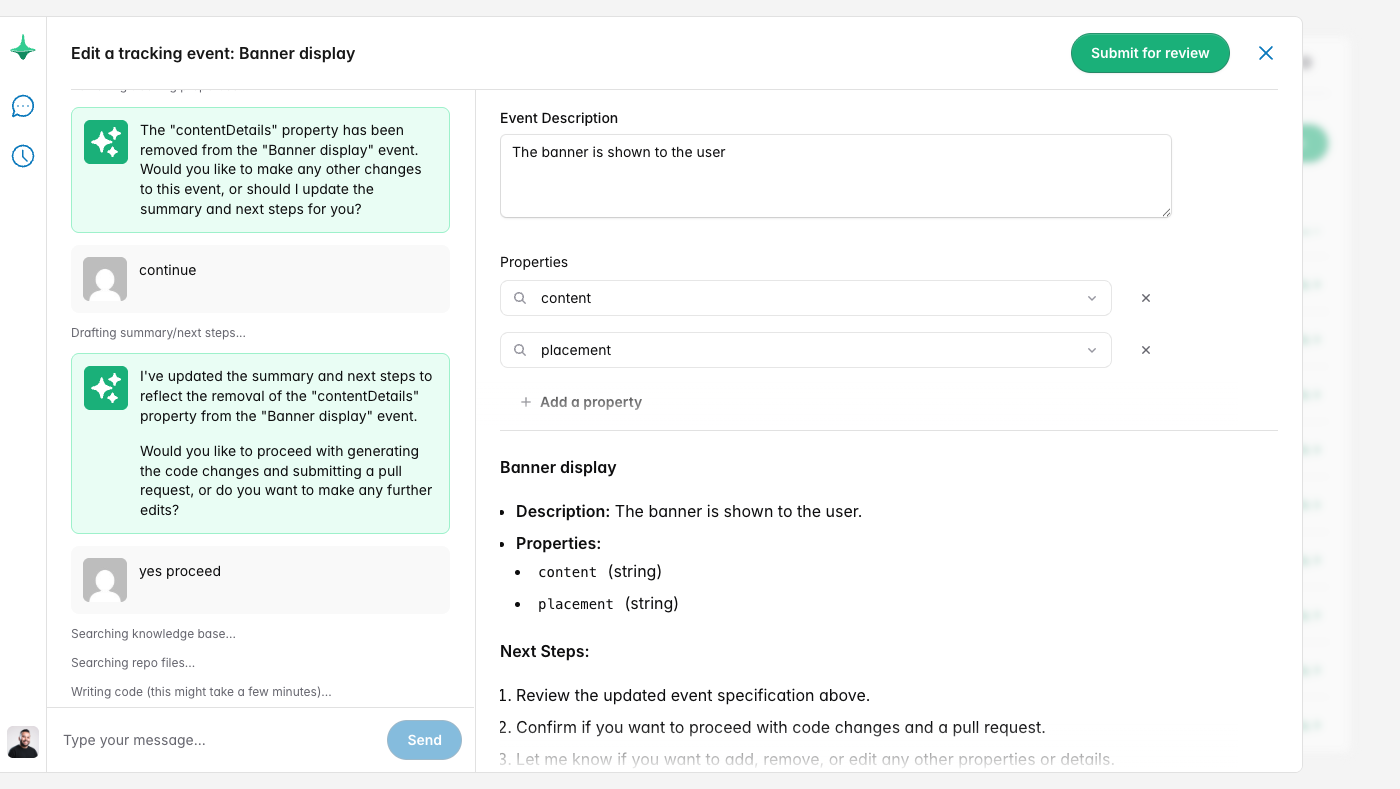Close the tracking event editor dialog
The width and height of the screenshot is (1400, 789).
click(1266, 53)
